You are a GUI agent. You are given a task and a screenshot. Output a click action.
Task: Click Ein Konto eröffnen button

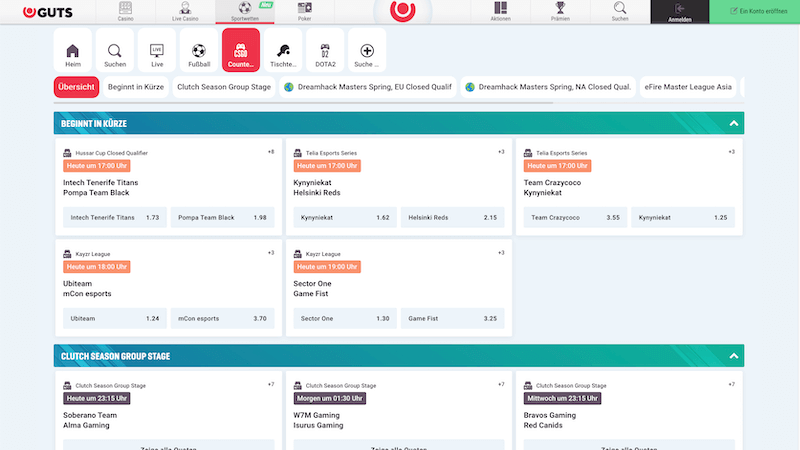click(x=755, y=12)
